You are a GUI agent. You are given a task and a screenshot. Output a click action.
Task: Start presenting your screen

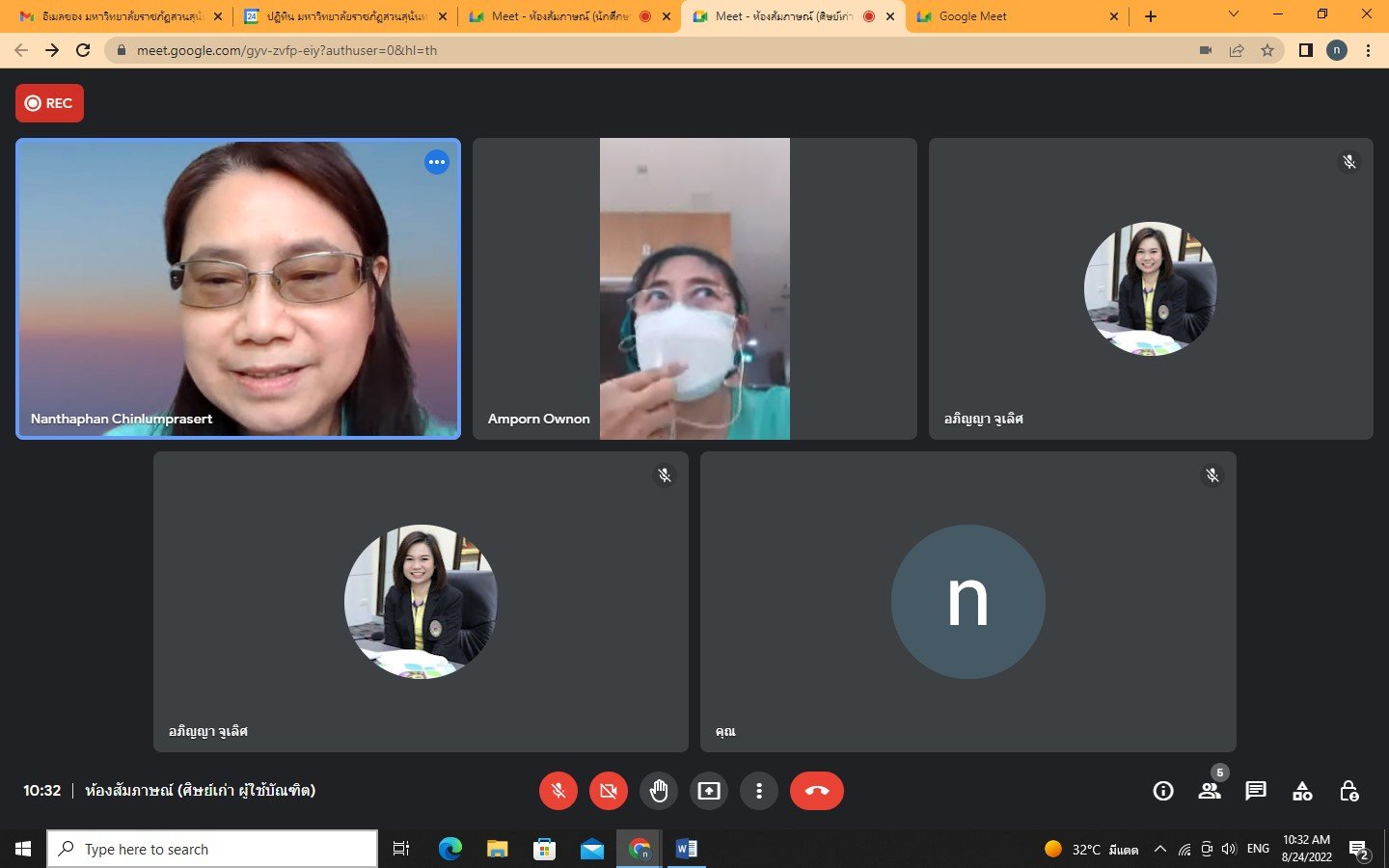[709, 791]
